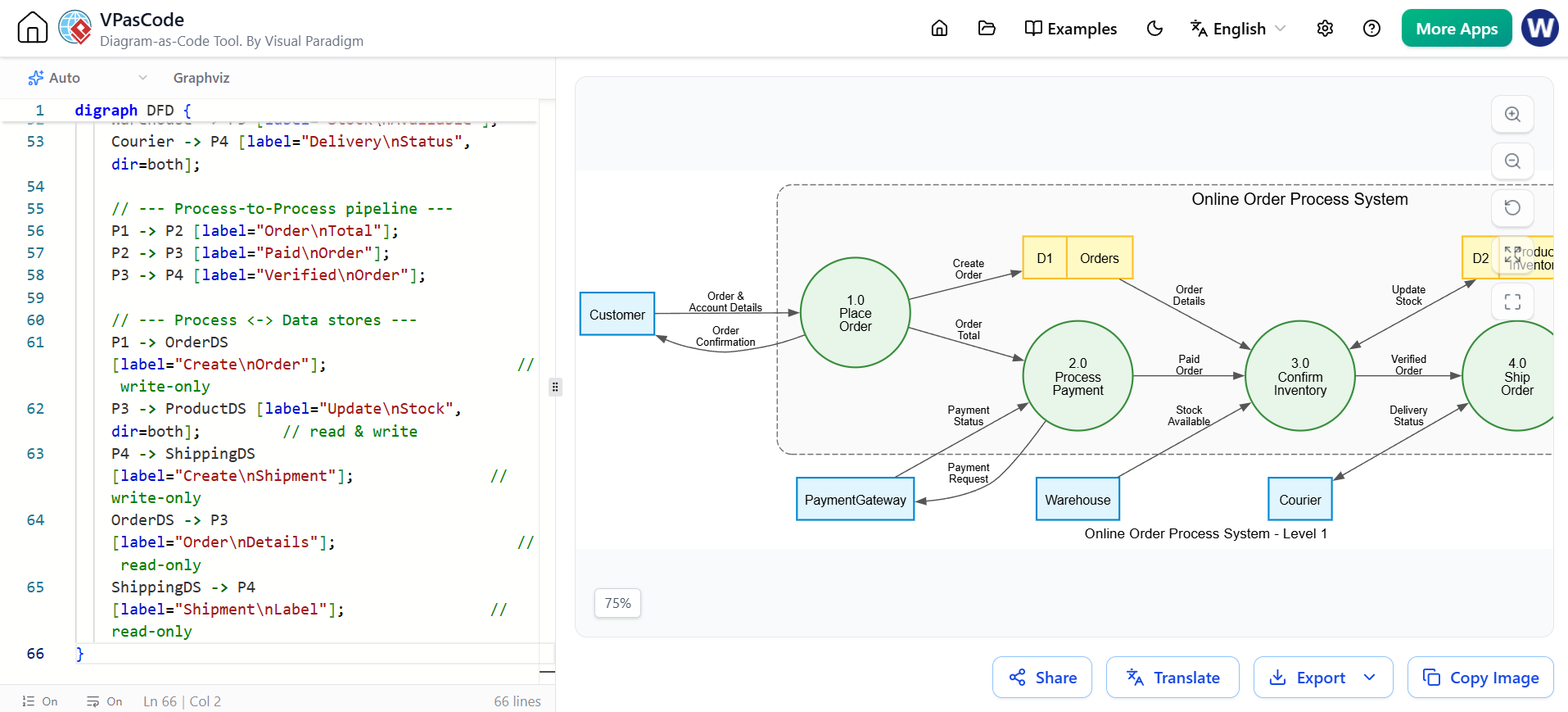Click the Export button
Image resolution: width=1568 pixels, height=712 pixels.
(x=1308, y=678)
